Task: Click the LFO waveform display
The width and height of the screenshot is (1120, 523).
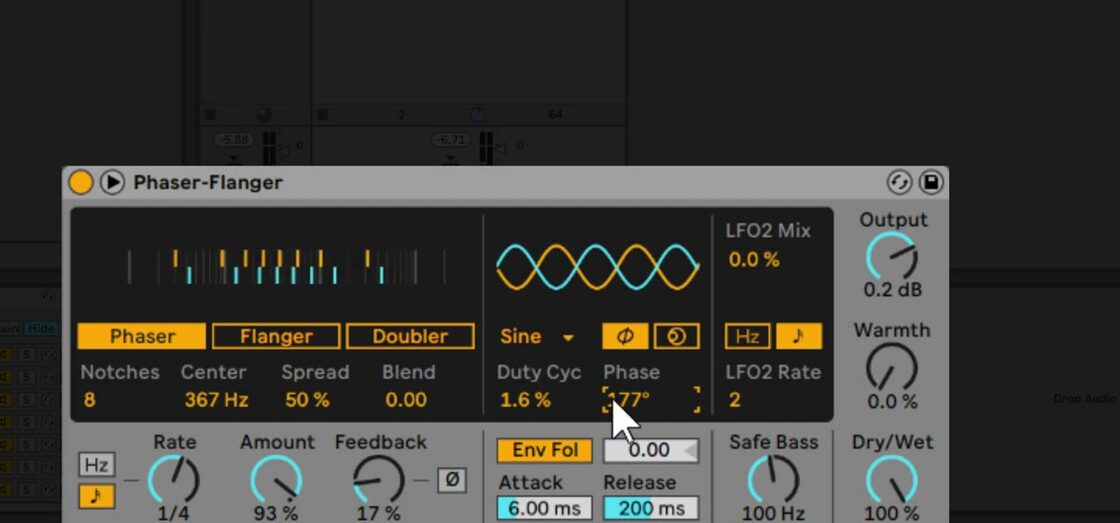Action: [598, 267]
